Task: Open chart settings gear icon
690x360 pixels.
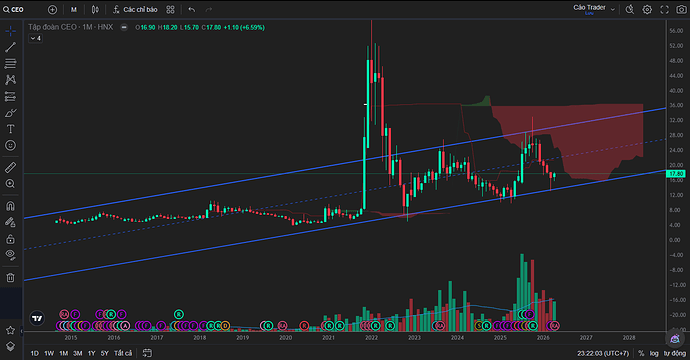Action: coord(647,9)
